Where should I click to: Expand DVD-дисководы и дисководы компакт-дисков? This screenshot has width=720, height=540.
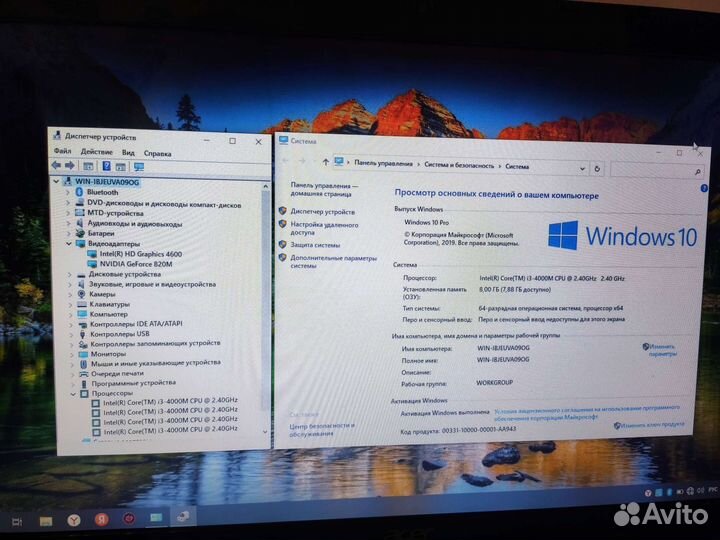click(x=68, y=202)
